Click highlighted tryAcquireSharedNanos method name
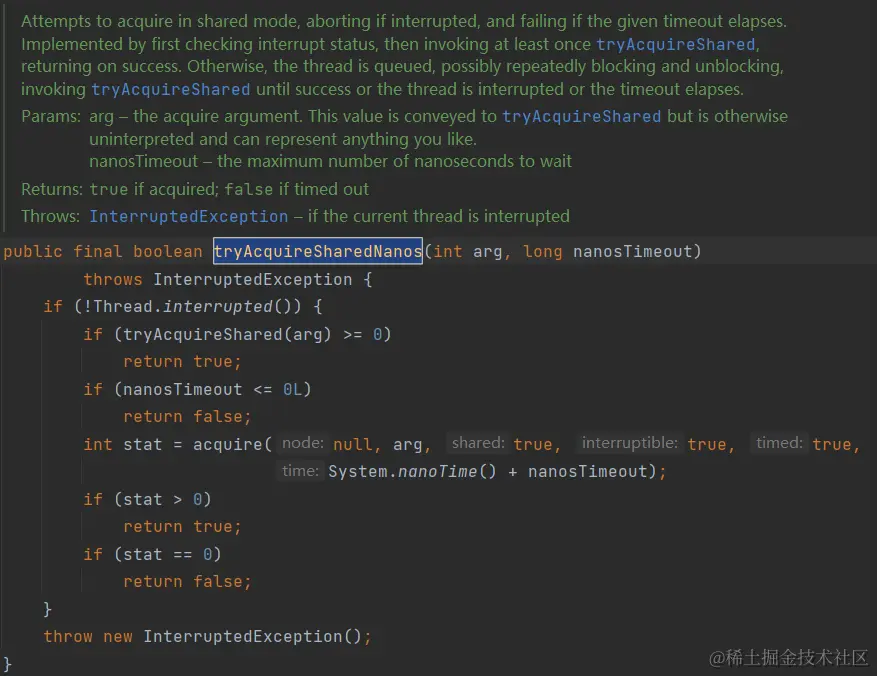 click(x=318, y=251)
